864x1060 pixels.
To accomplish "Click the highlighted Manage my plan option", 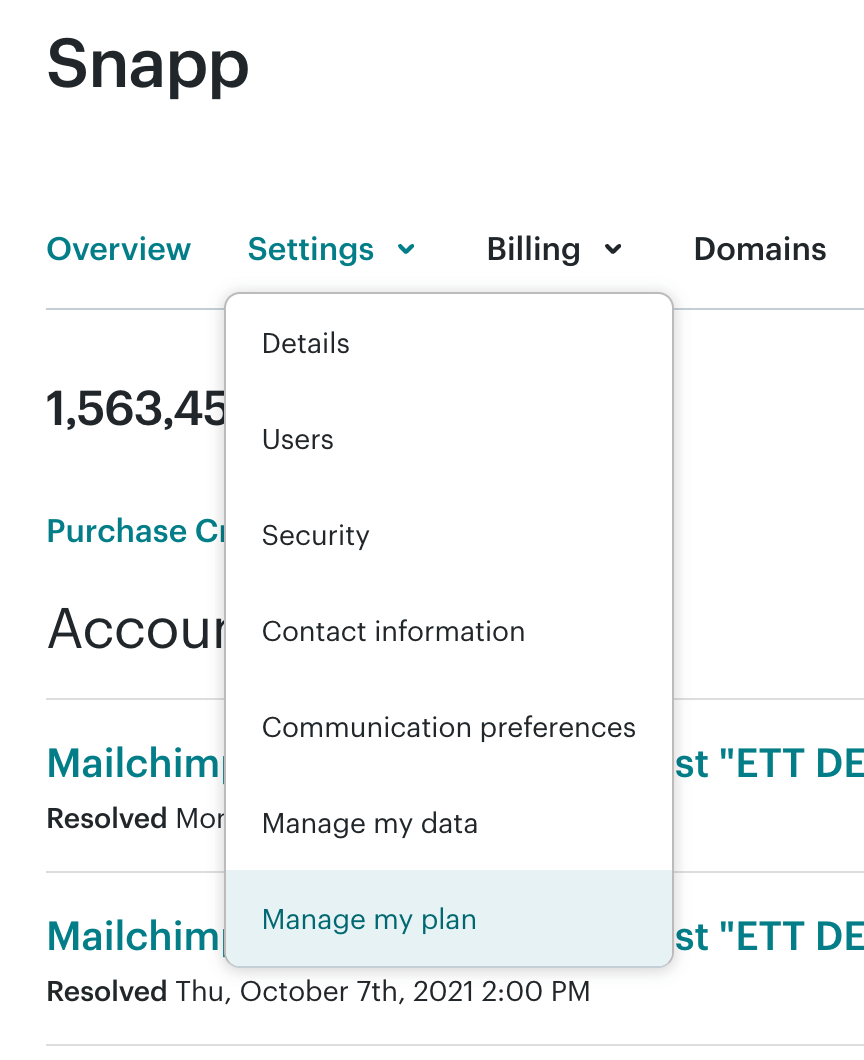I will tap(368, 919).
